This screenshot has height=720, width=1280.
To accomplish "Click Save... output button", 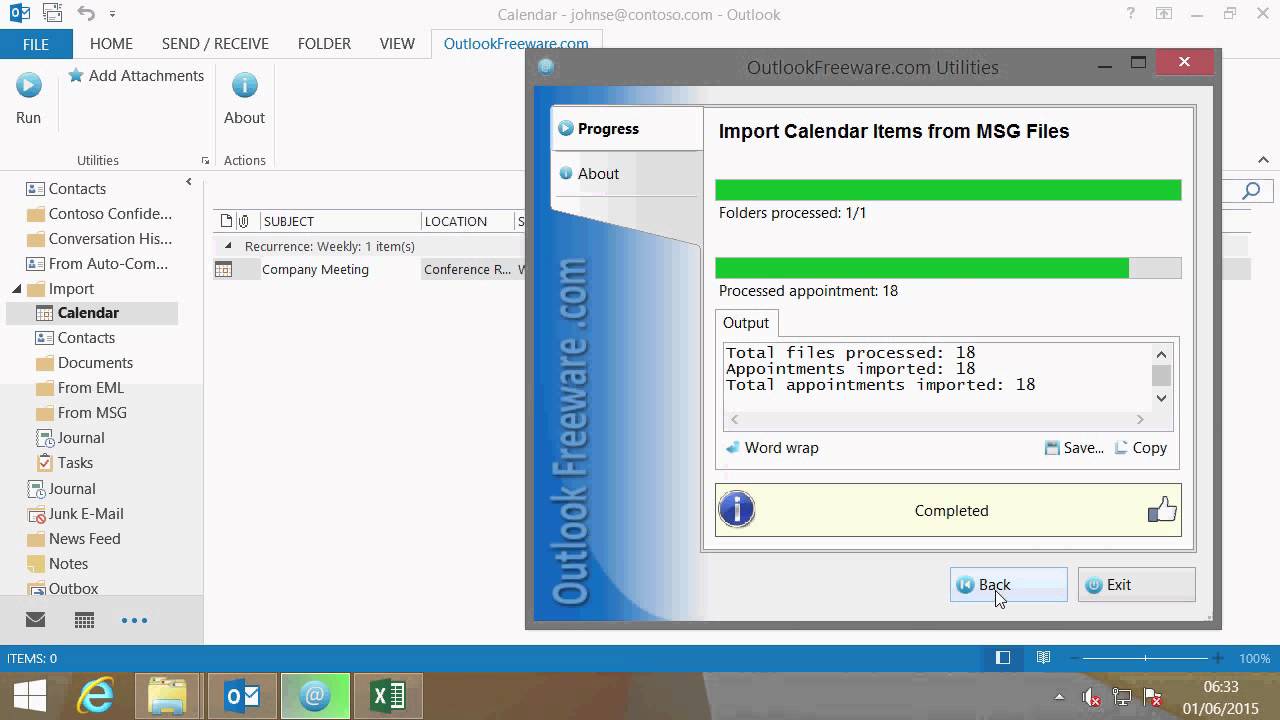I will point(1074,448).
